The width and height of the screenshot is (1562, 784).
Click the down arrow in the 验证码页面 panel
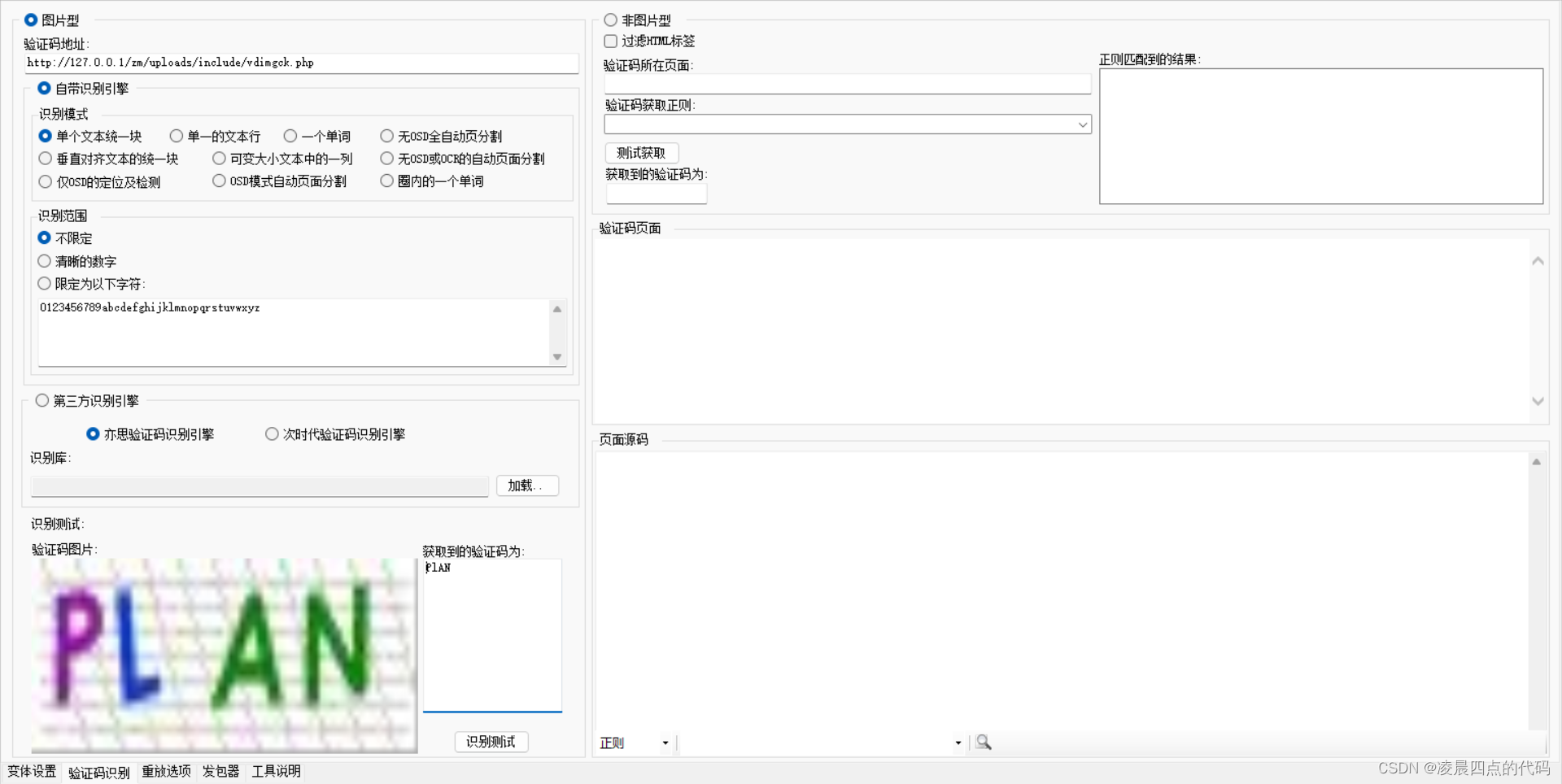(x=1538, y=401)
